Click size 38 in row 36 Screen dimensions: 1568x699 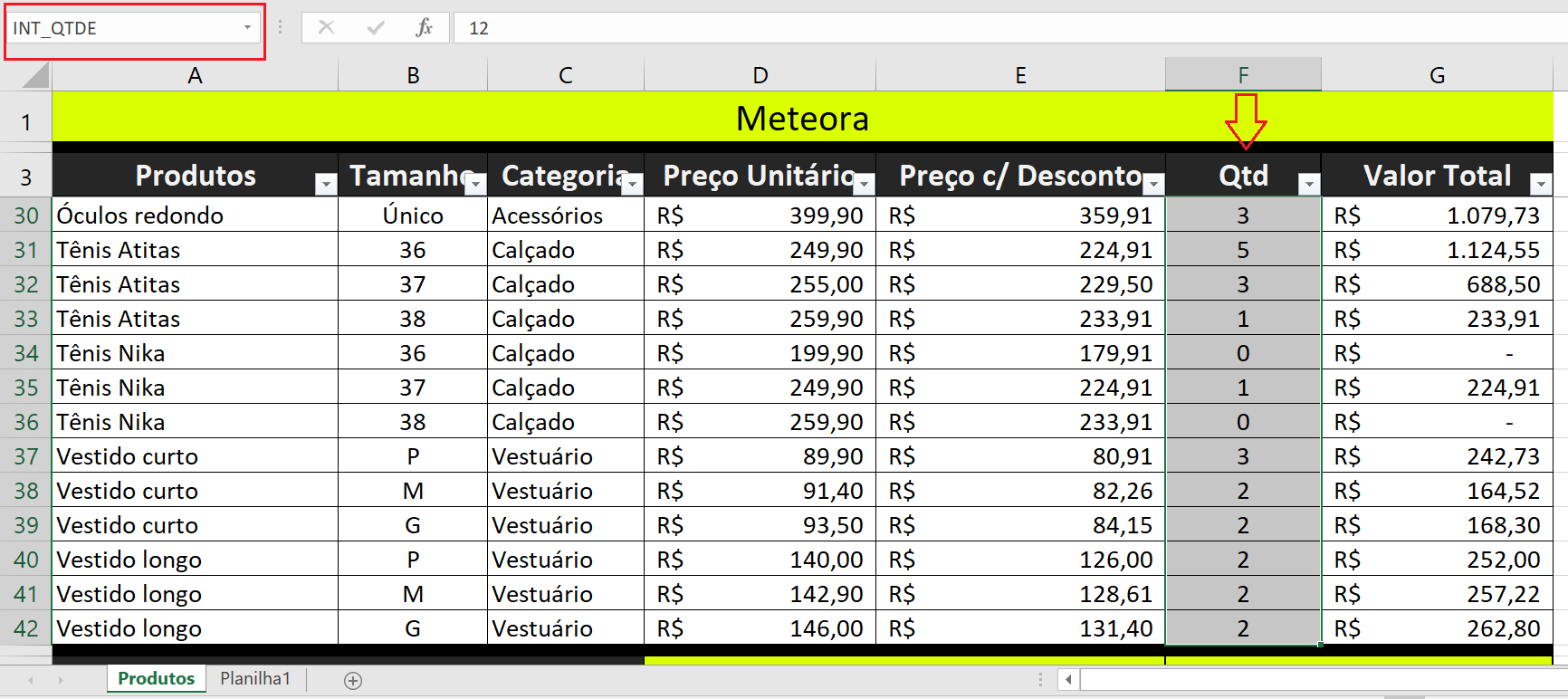[413, 422]
